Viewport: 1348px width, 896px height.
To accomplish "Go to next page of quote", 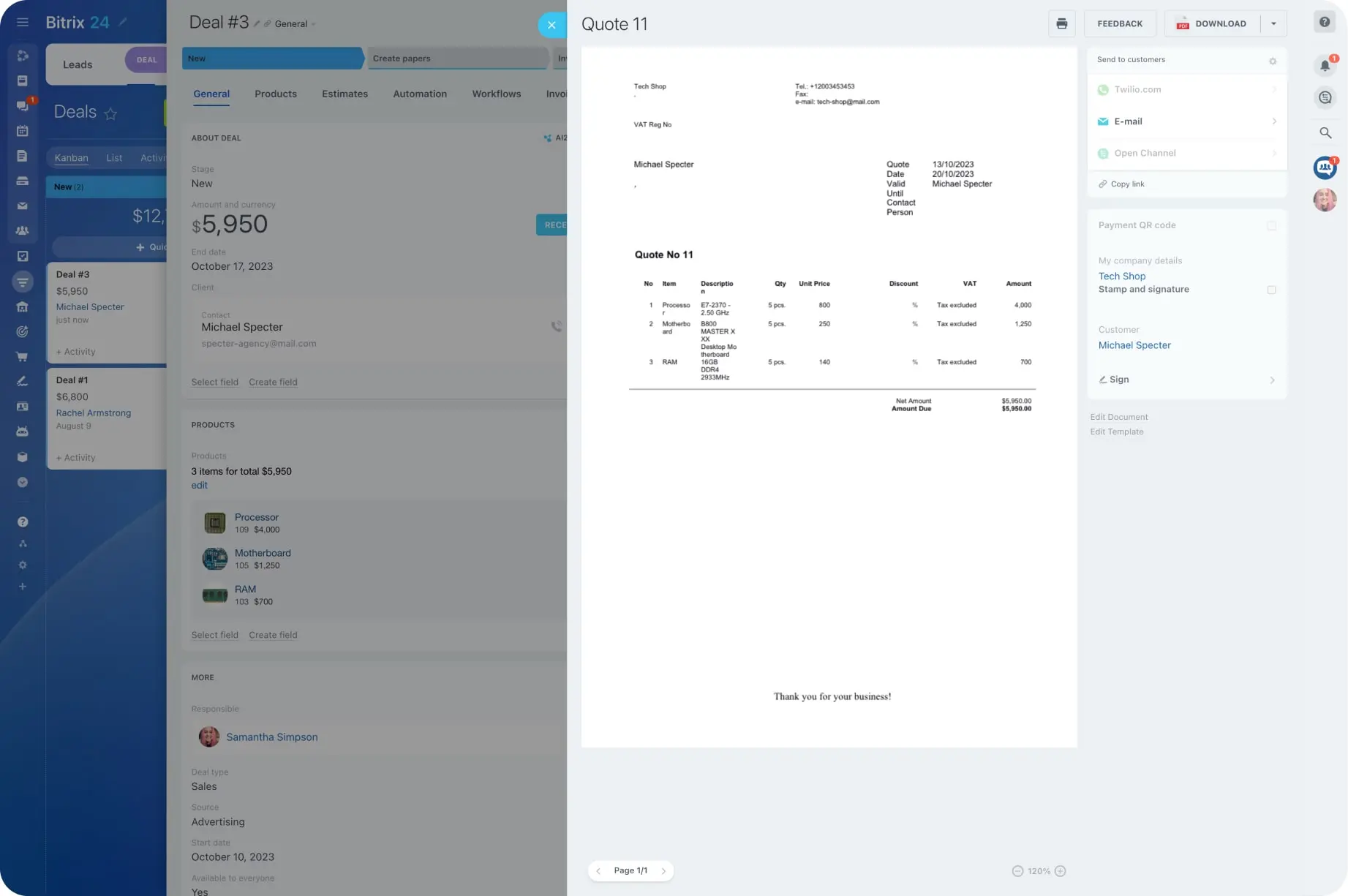I will coord(663,871).
